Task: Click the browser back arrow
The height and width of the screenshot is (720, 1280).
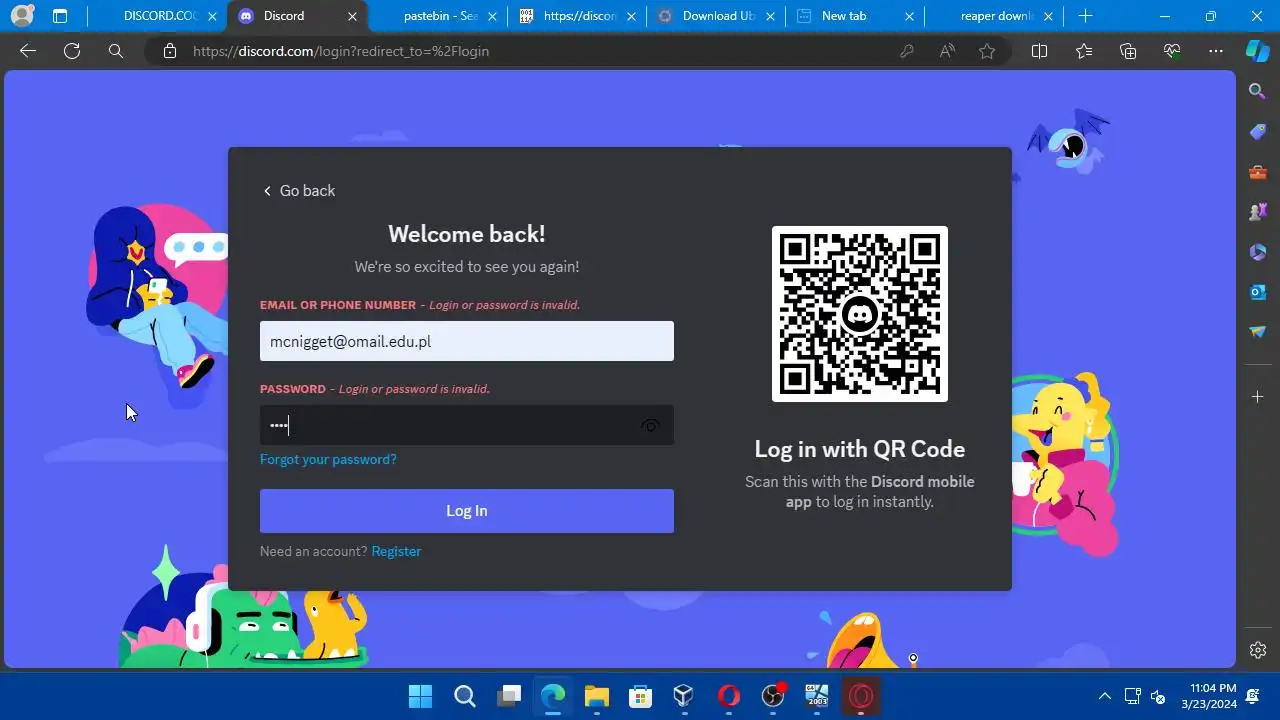Action: [x=28, y=51]
